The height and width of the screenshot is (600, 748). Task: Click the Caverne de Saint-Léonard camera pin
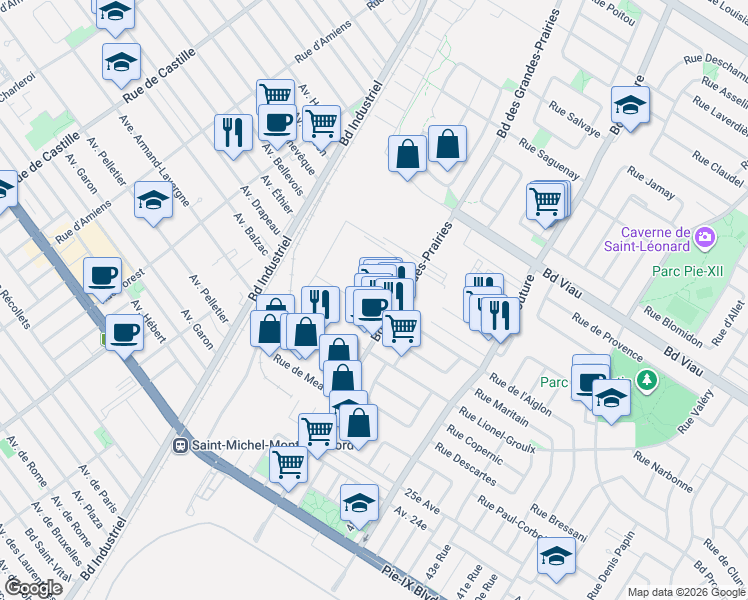pyautogui.click(x=704, y=237)
